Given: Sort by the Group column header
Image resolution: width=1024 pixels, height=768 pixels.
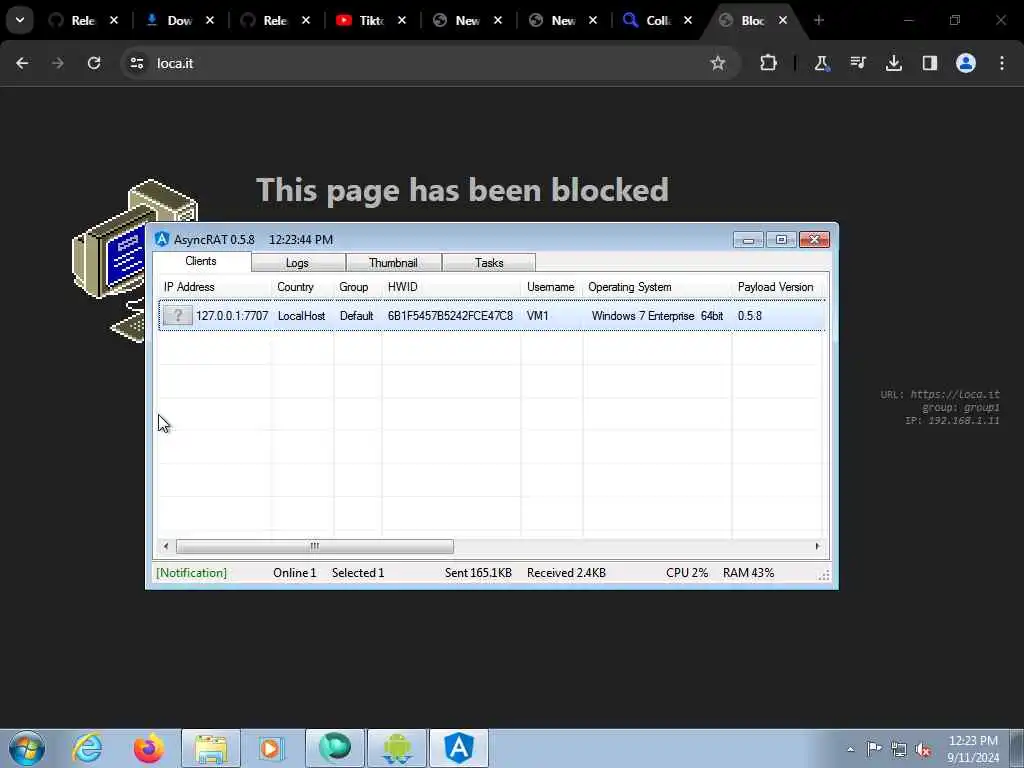Looking at the screenshot, I should click(x=353, y=287).
